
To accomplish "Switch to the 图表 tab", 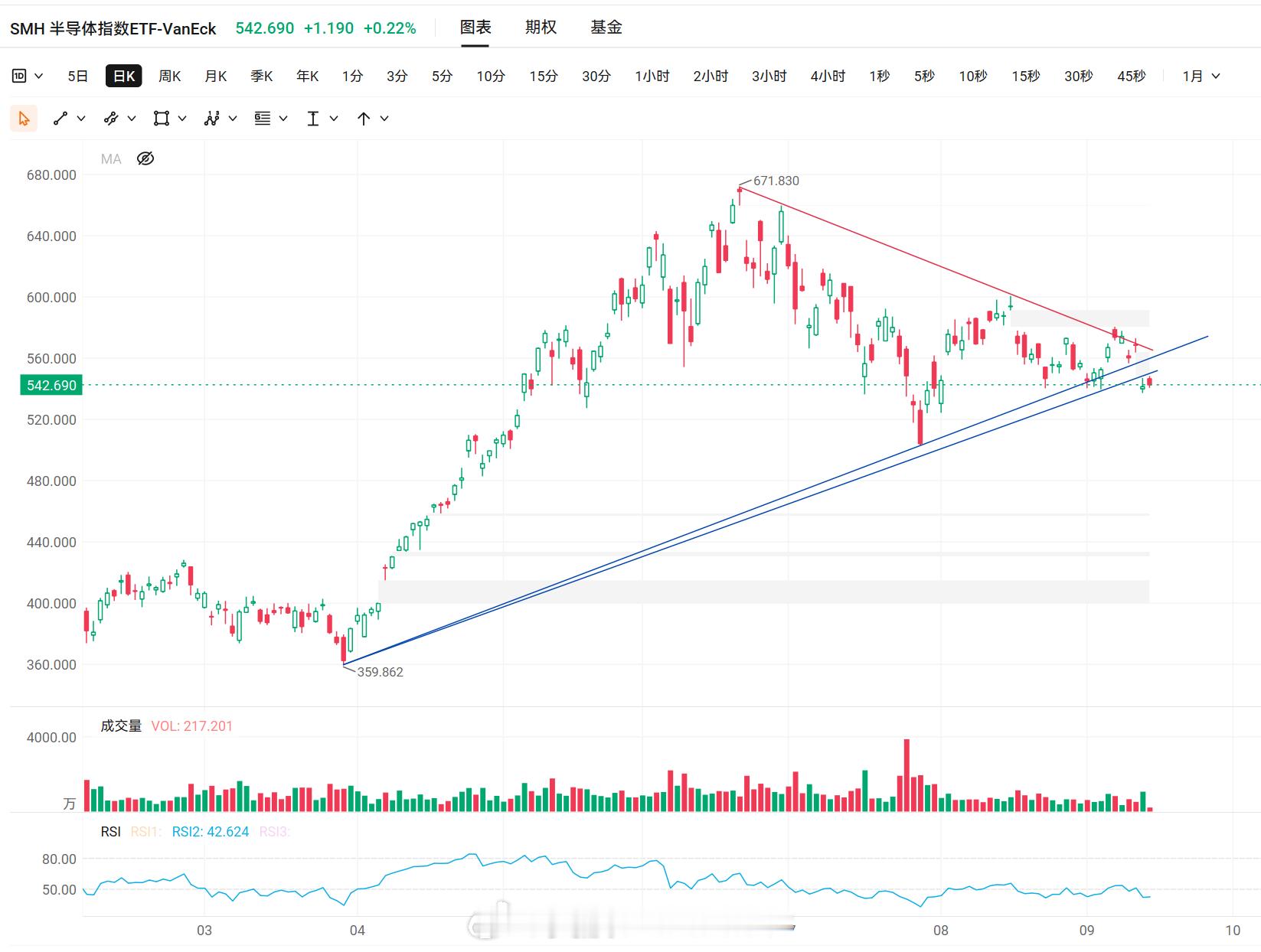I will coord(475,28).
